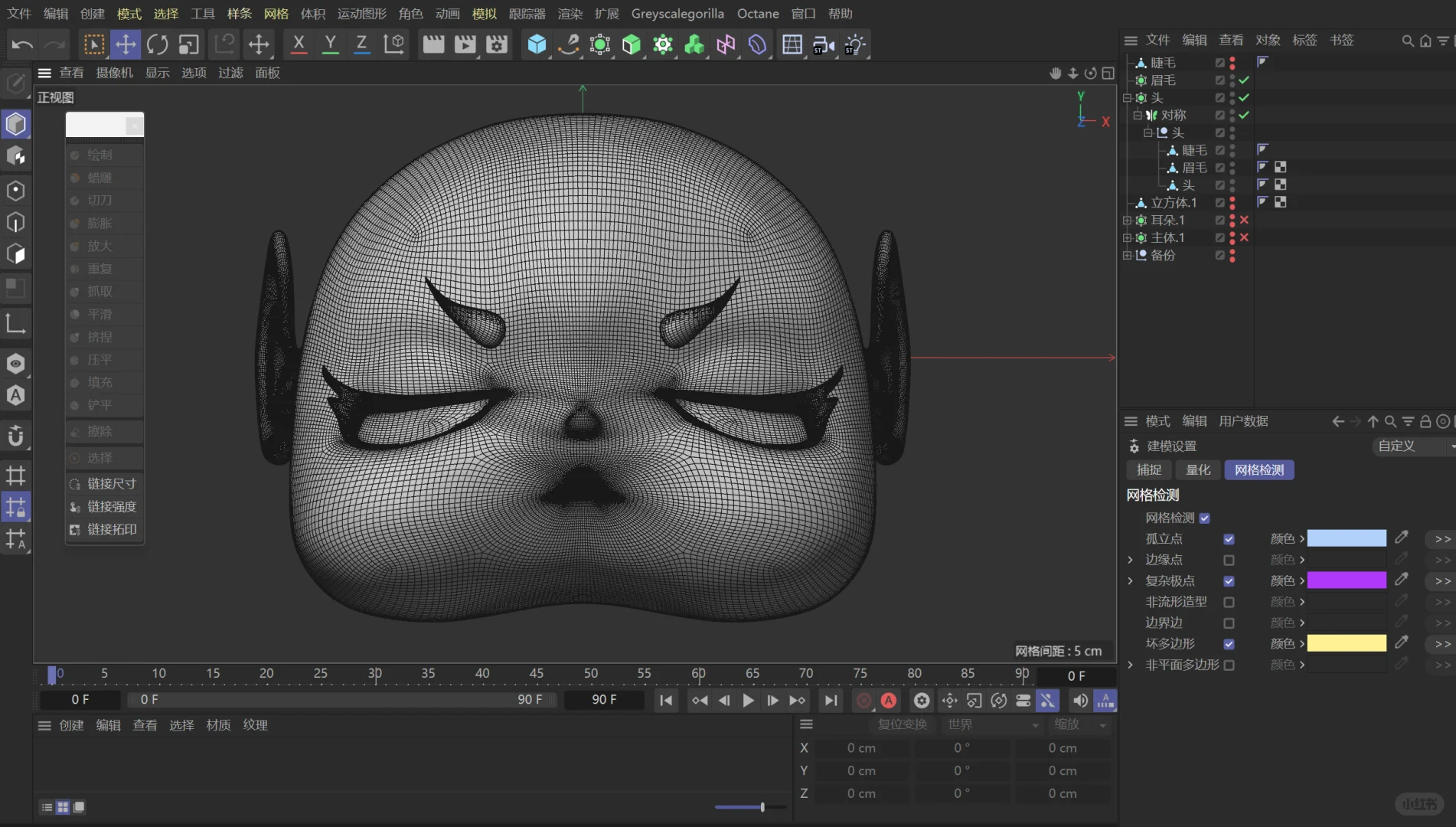Go to end of animation

[831, 700]
